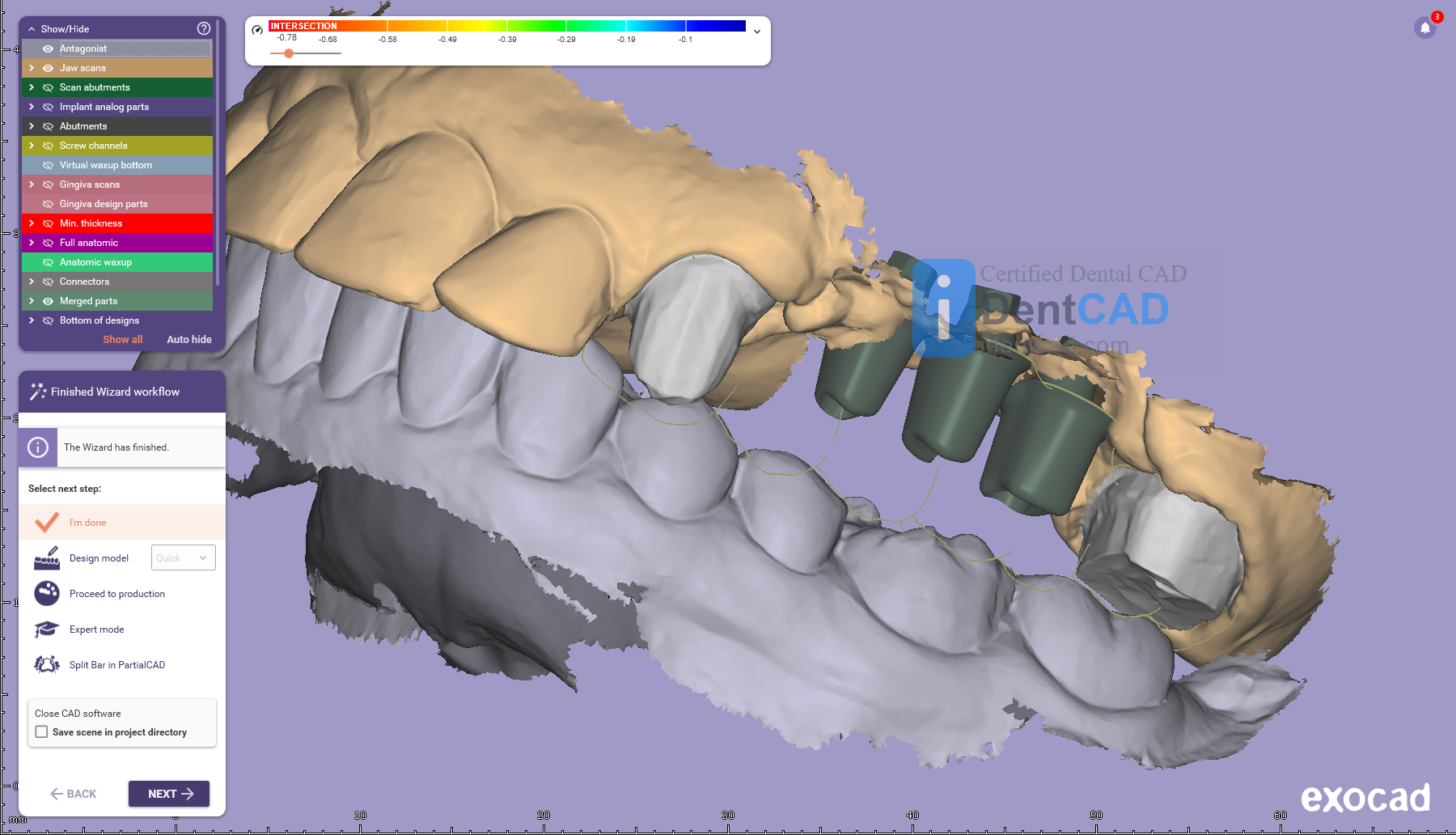The image size is (1456, 835).
Task: Click the Split Bar in PartialCAD icon
Action: point(47,665)
